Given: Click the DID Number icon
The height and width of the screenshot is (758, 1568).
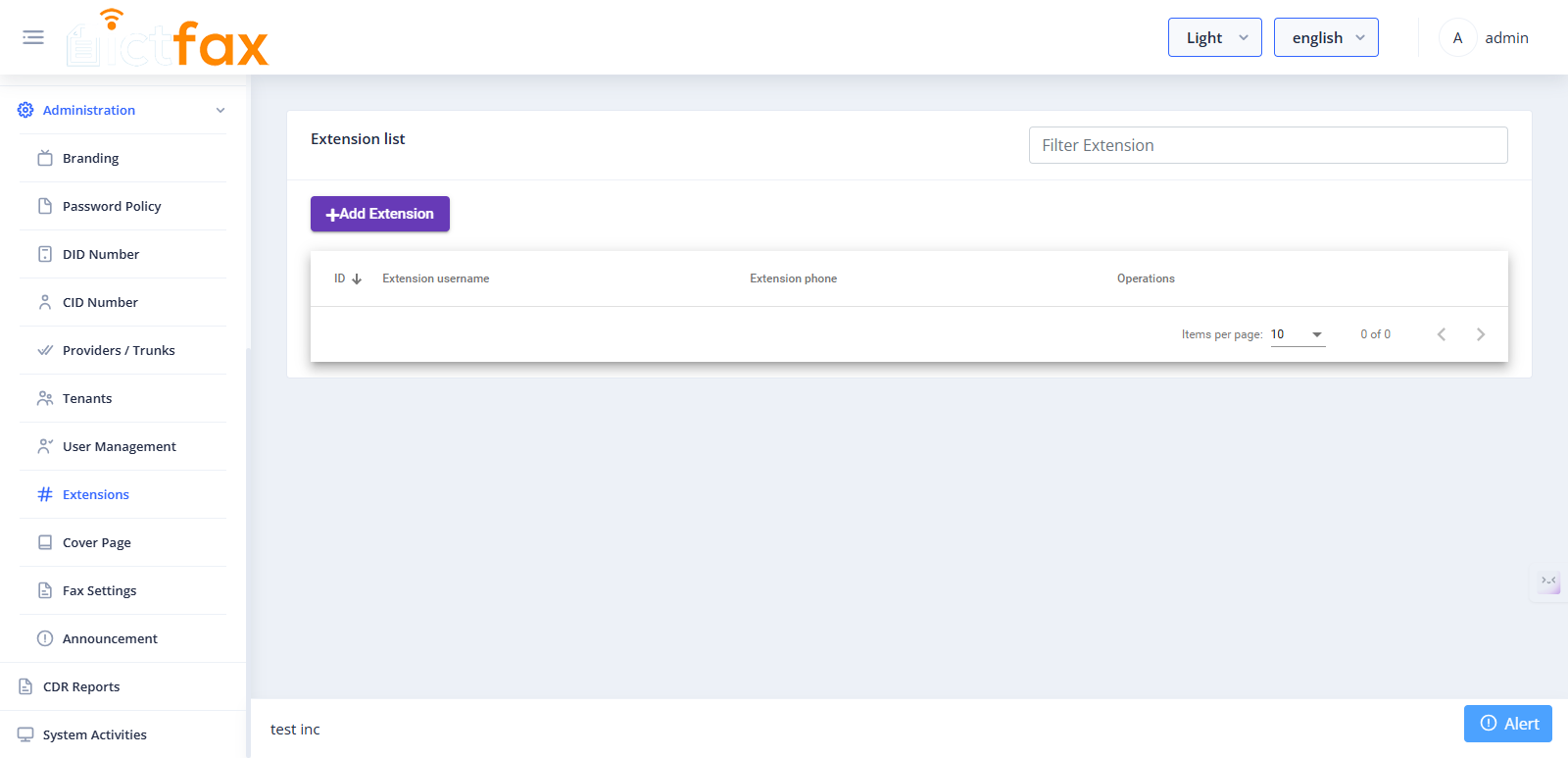Looking at the screenshot, I should click(45, 254).
